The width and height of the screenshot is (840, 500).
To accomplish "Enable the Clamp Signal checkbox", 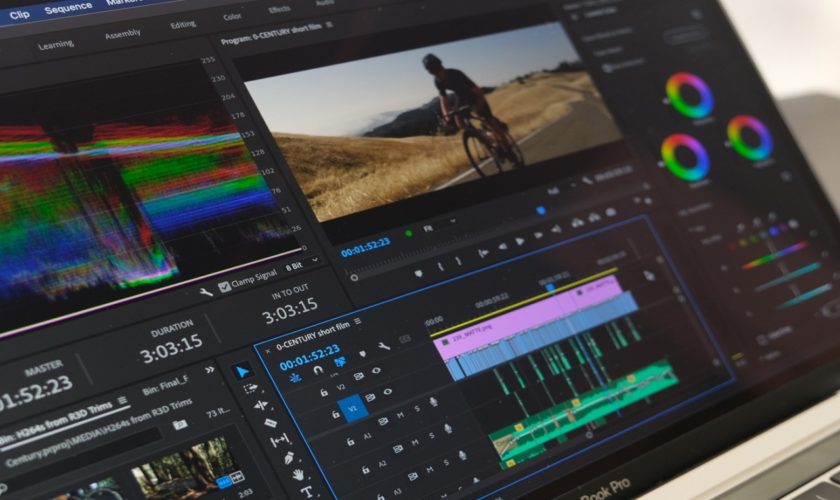I will (x=224, y=286).
